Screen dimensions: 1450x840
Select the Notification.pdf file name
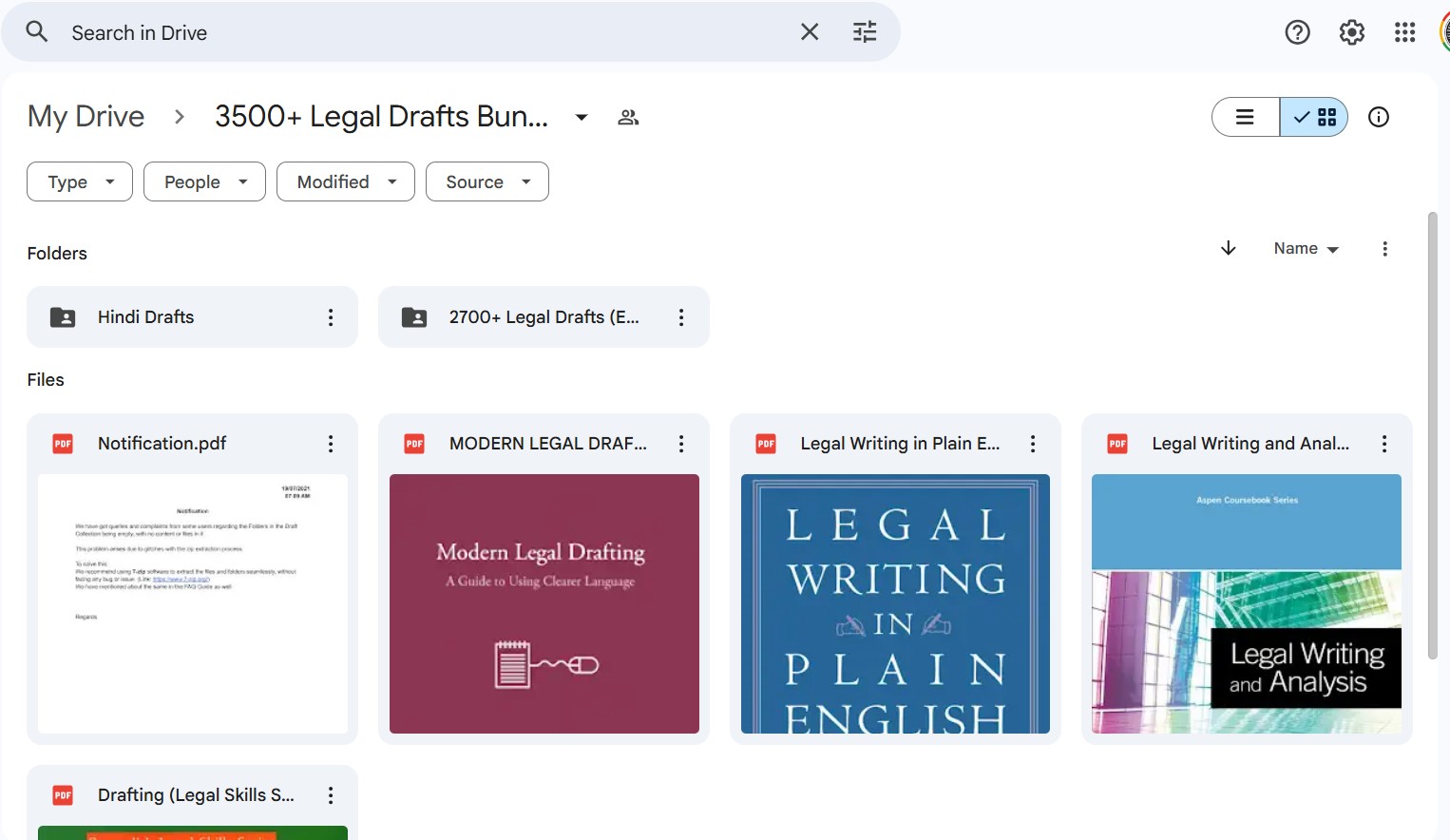pos(162,444)
